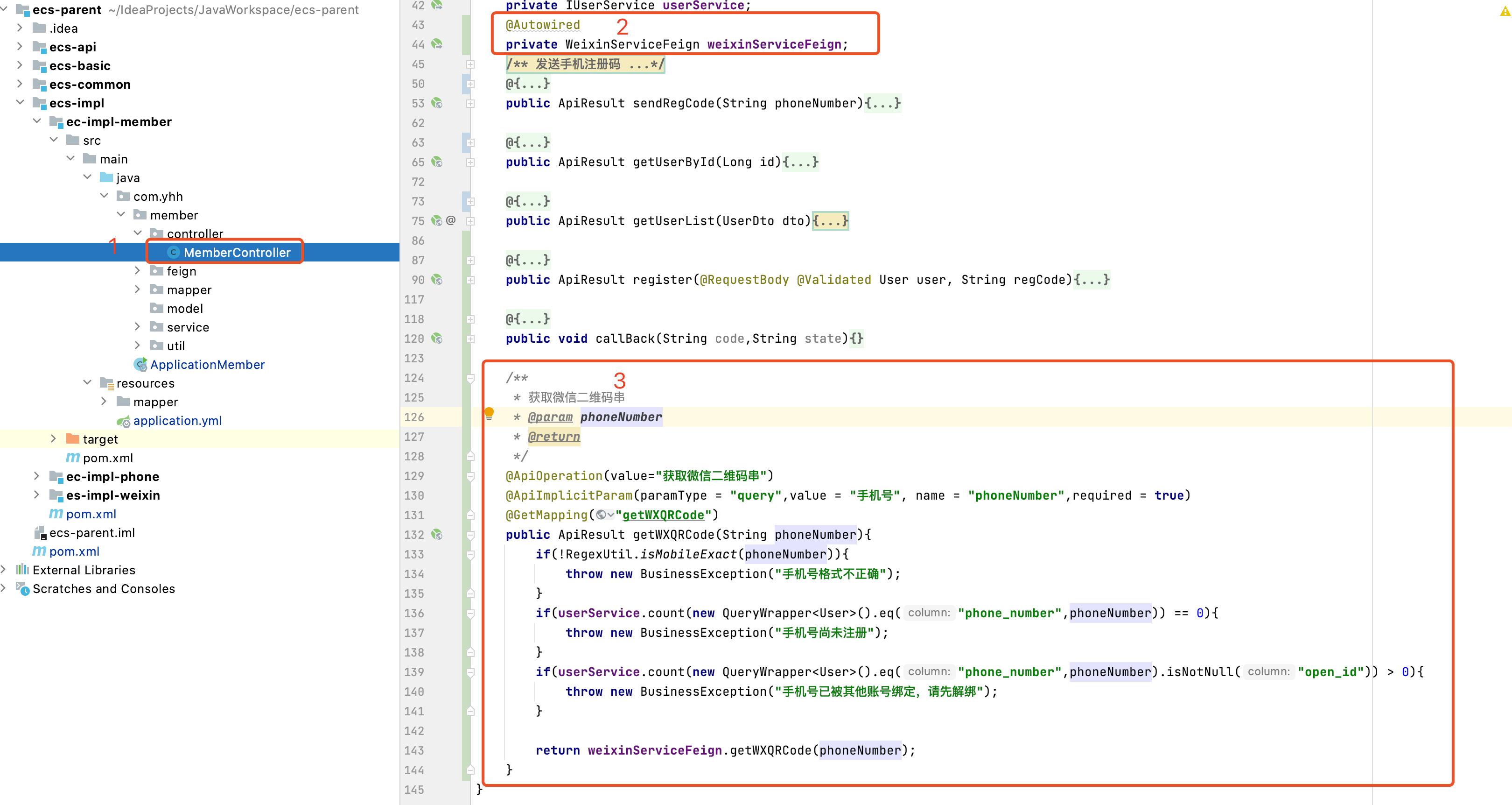Click gutter bean icon on line 53

pyautogui.click(x=437, y=103)
